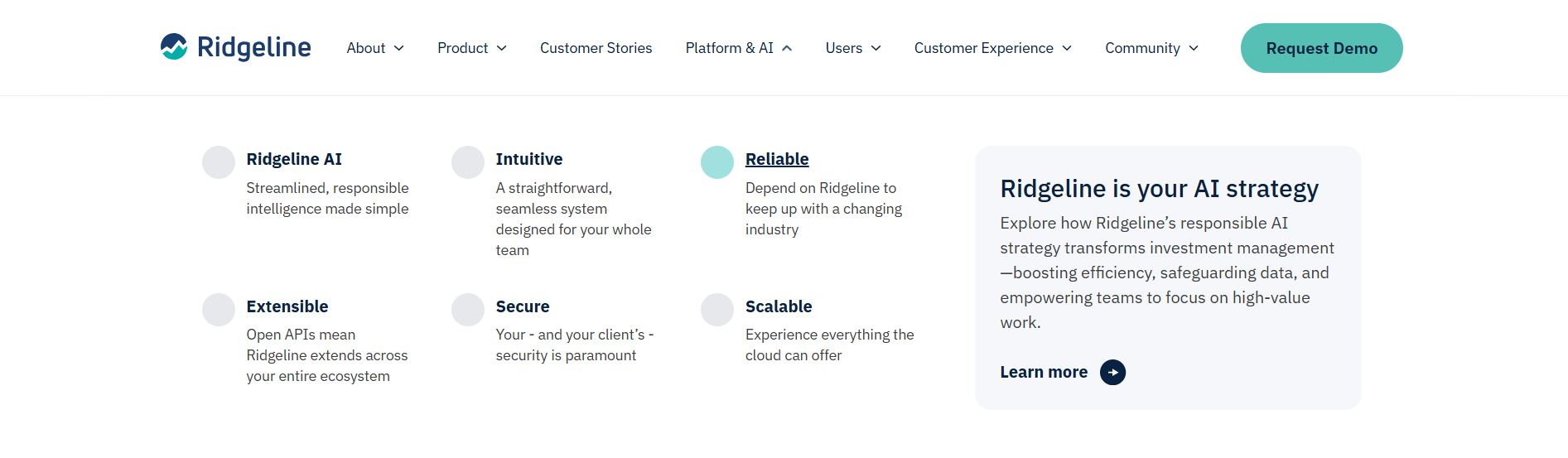Open the Customer Experience menu label
This screenshot has width=1568, height=458.
coord(984,48)
